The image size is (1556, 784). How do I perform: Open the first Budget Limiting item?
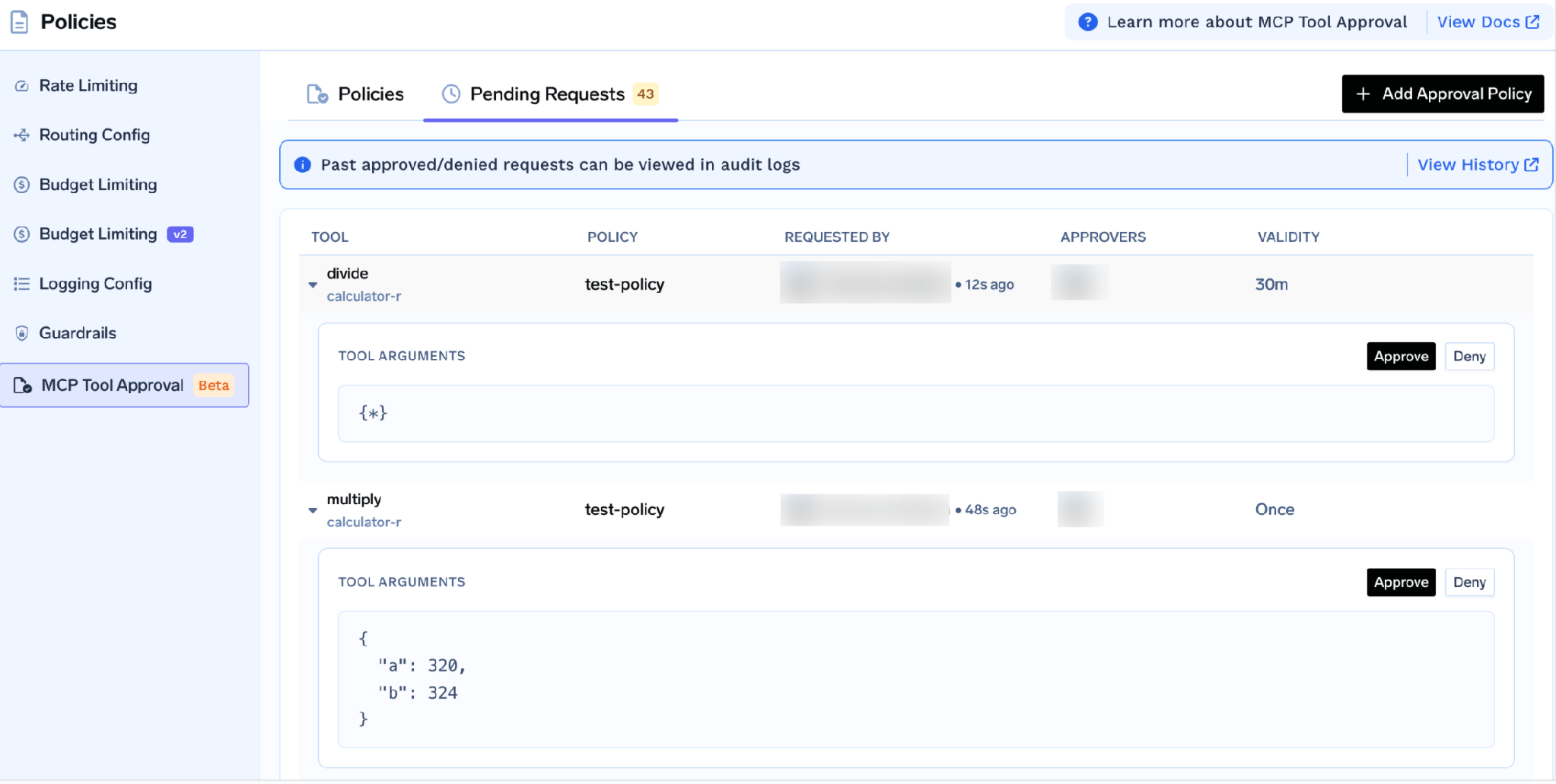click(x=98, y=185)
